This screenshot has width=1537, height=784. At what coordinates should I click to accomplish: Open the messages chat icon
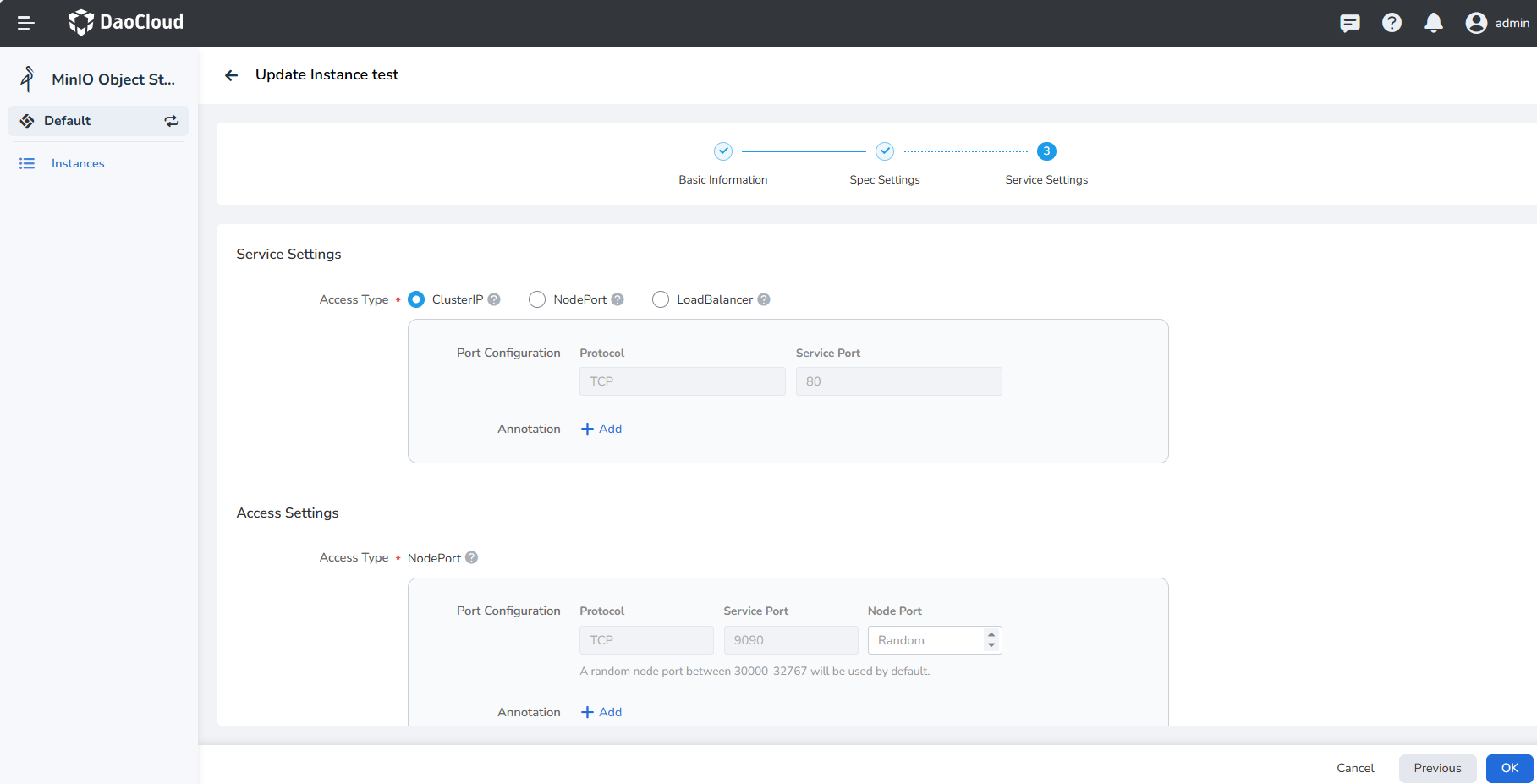[1349, 23]
